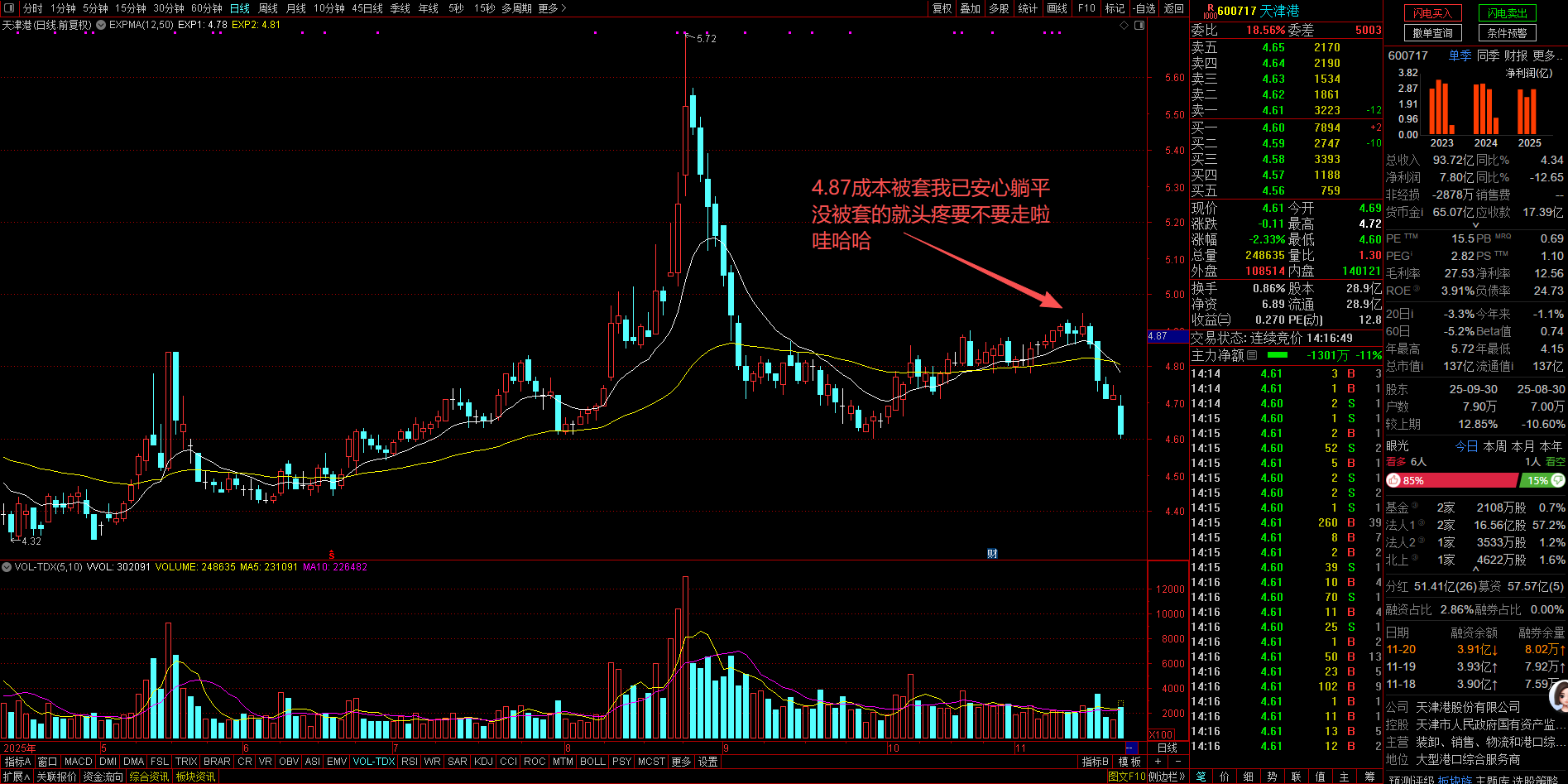Switch to MACD indicator
The height and width of the screenshot is (784, 1568).
[x=79, y=762]
